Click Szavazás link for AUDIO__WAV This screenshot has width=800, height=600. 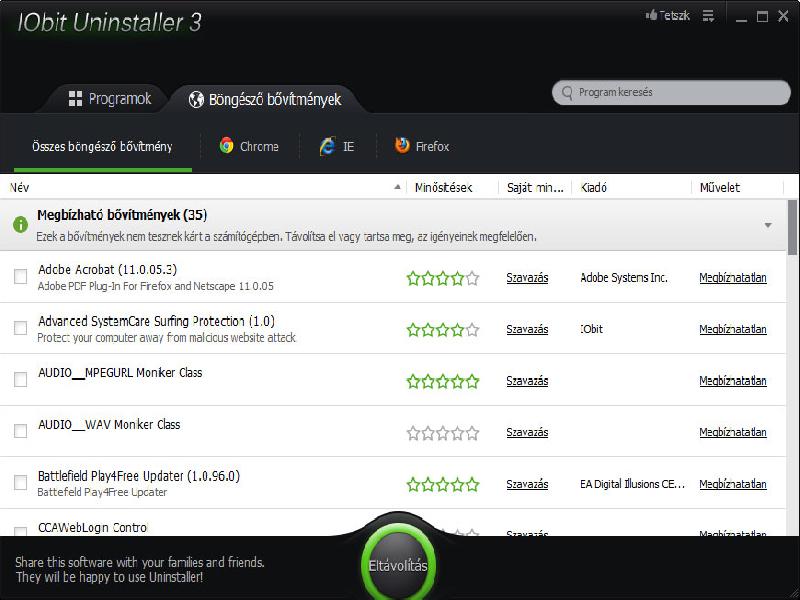(527, 433)
